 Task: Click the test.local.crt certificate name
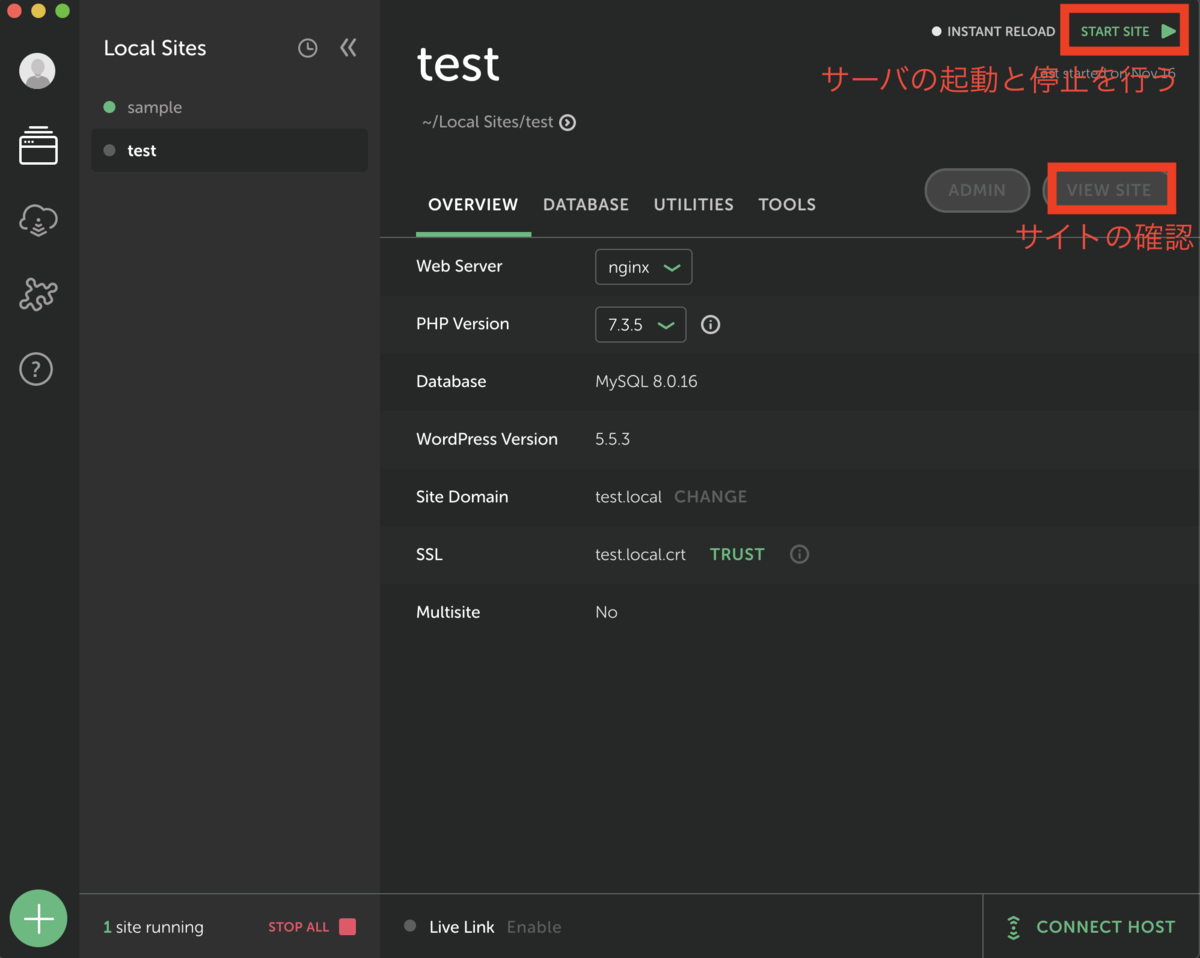click(640, 554)
